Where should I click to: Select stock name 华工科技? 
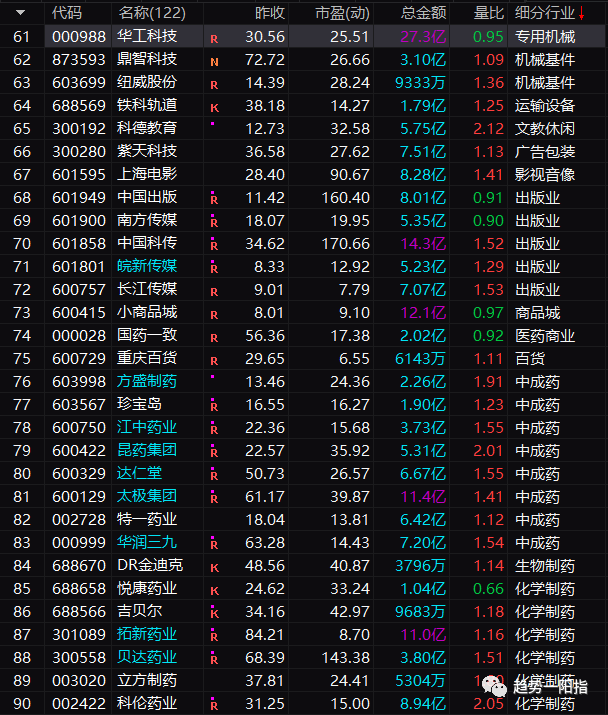(147, 36)
